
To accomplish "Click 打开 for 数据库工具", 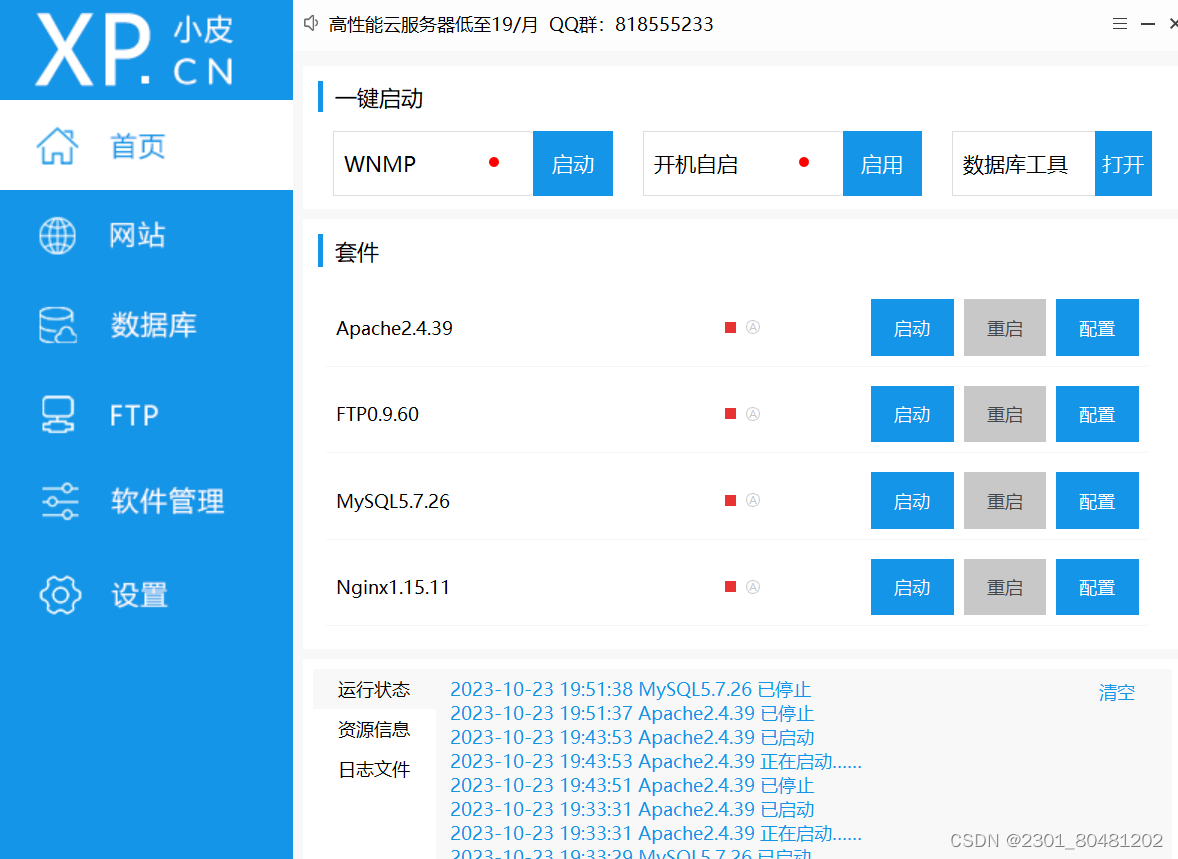I will [x=1123, y=164].
